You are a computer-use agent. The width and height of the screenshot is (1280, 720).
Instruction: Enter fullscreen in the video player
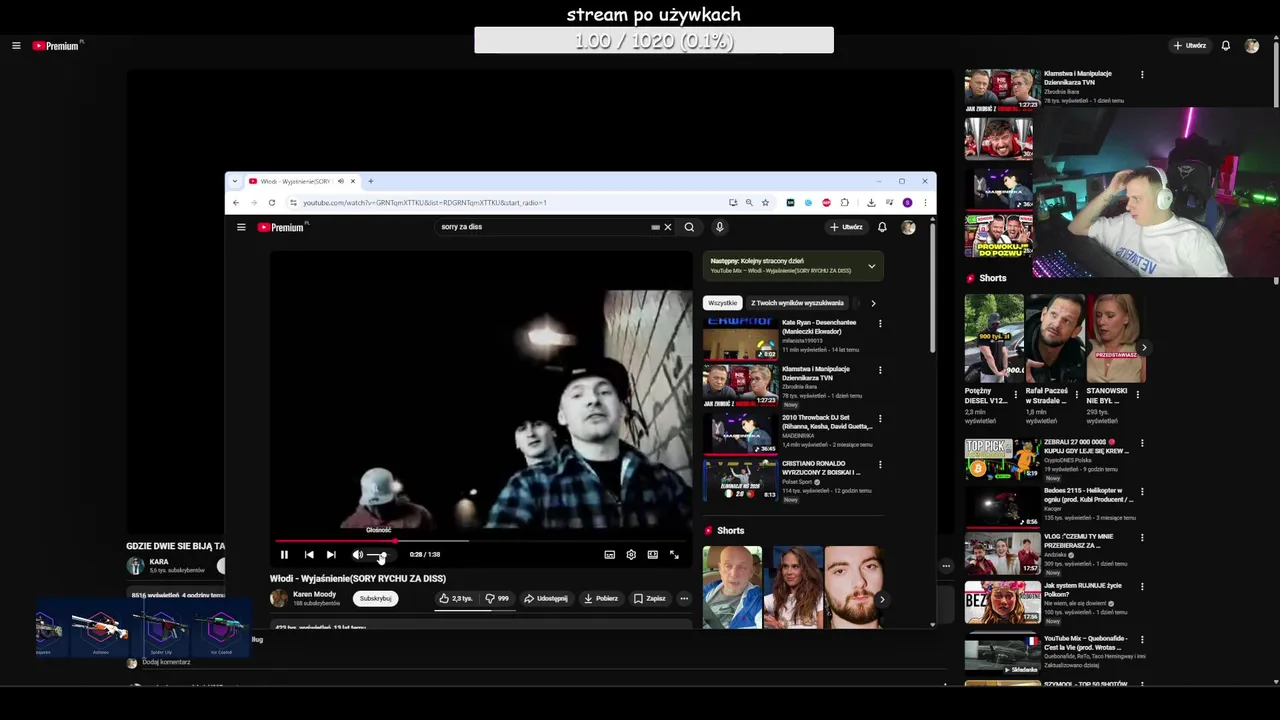(674, 554)
